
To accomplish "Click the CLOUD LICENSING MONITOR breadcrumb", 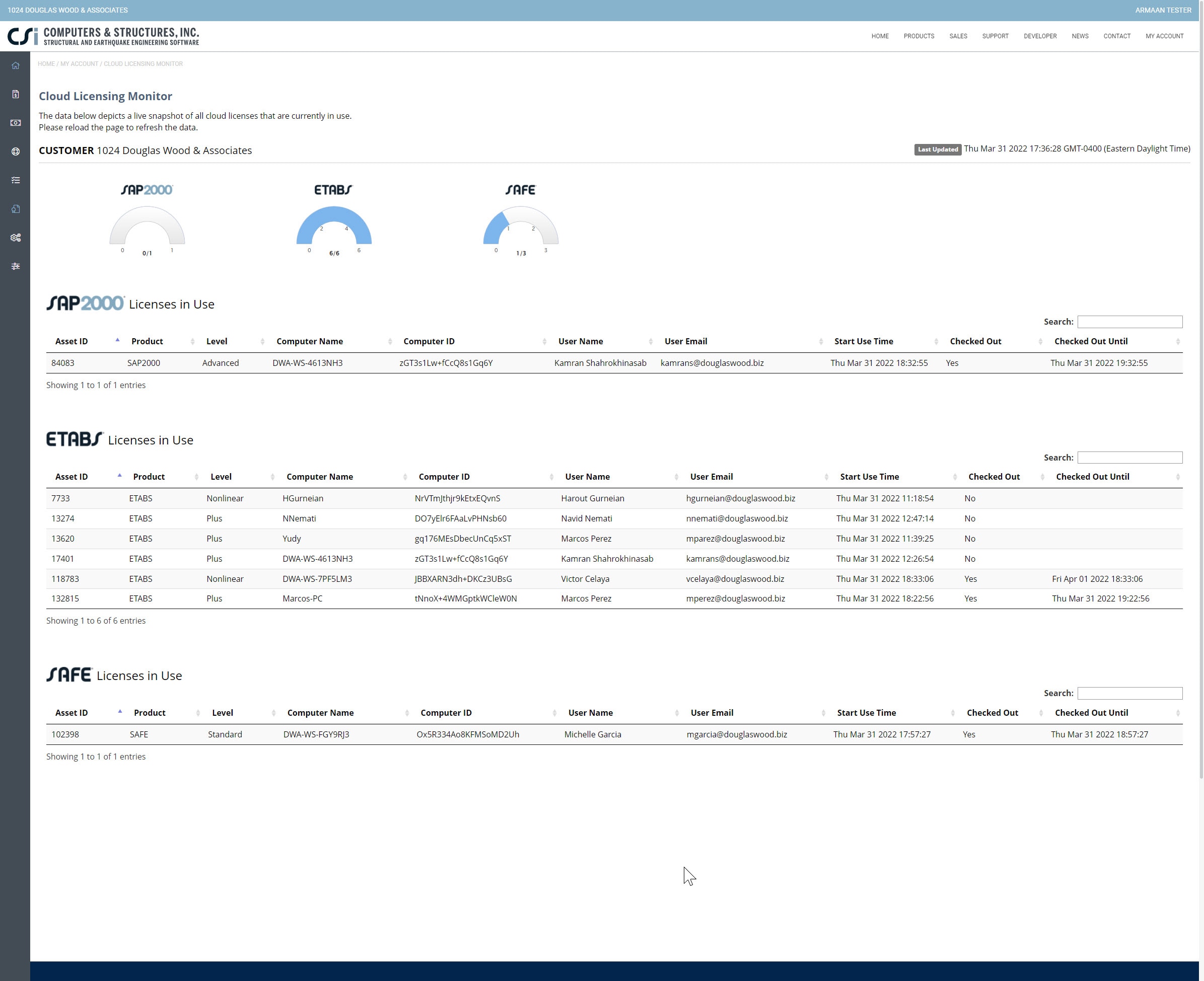I will [x=143, y=64].
